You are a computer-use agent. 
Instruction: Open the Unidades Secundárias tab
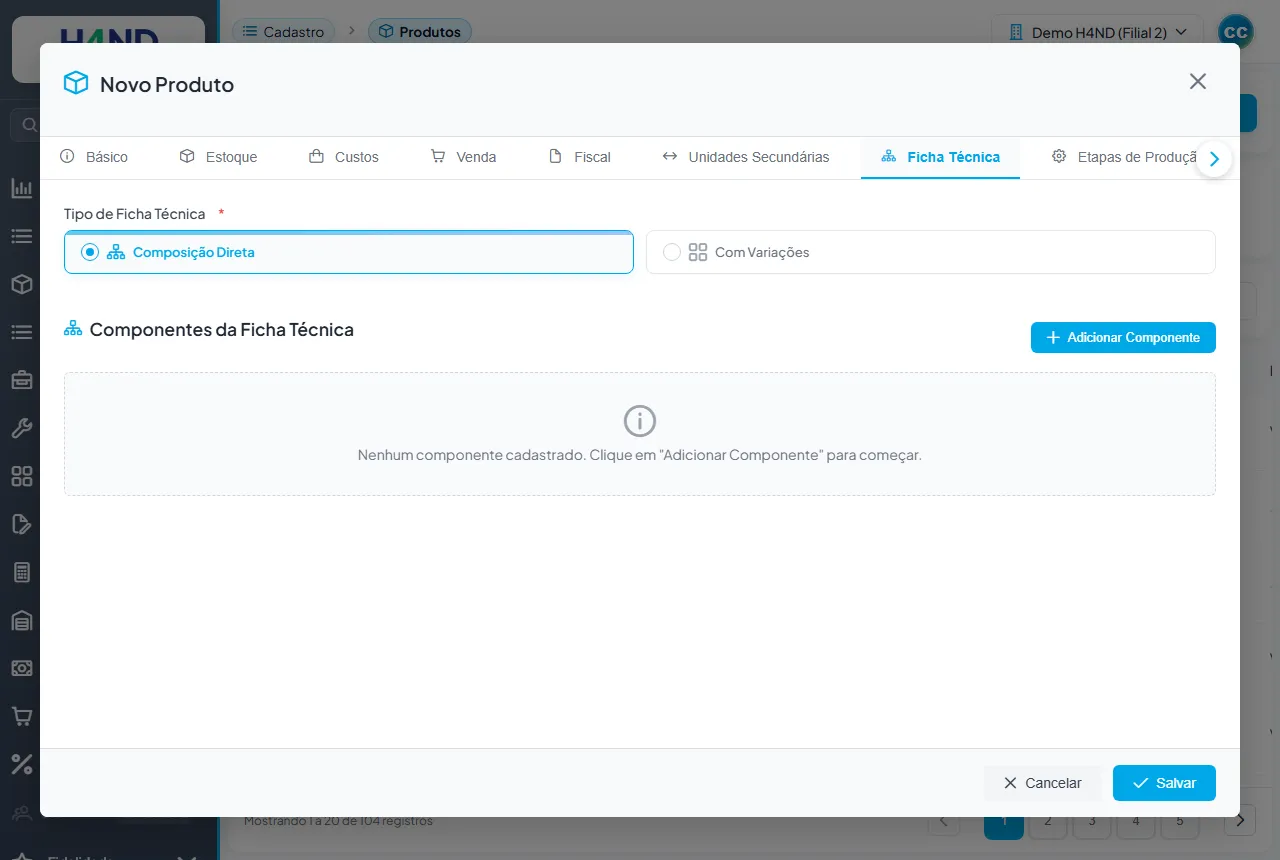coord(746,157)
